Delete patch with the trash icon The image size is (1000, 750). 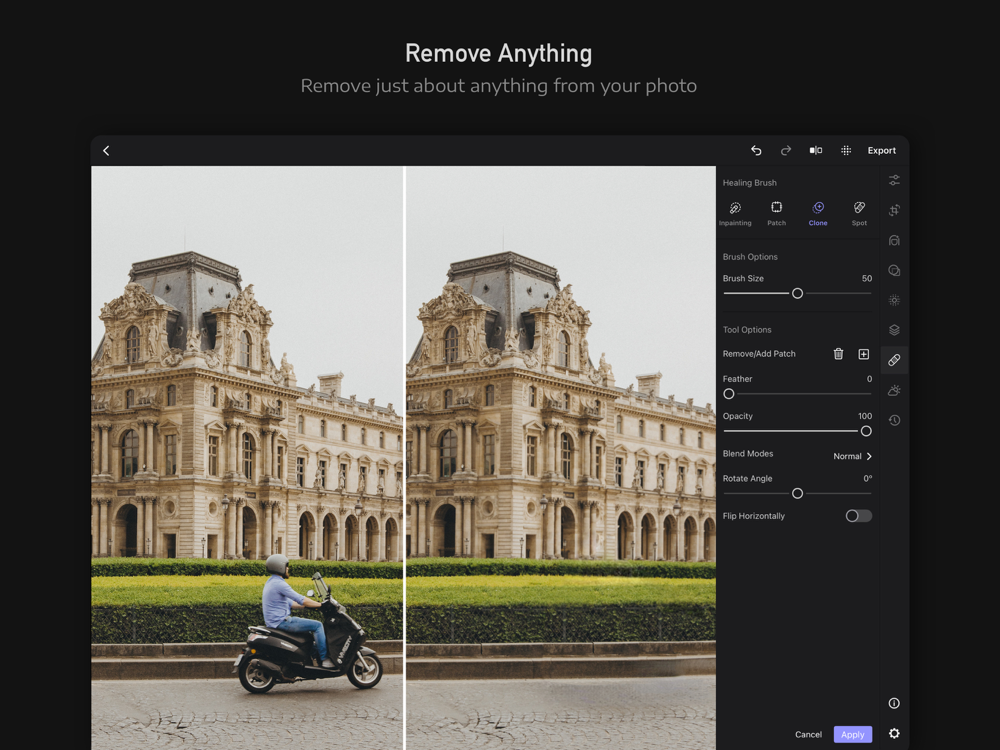coord(838,354)
